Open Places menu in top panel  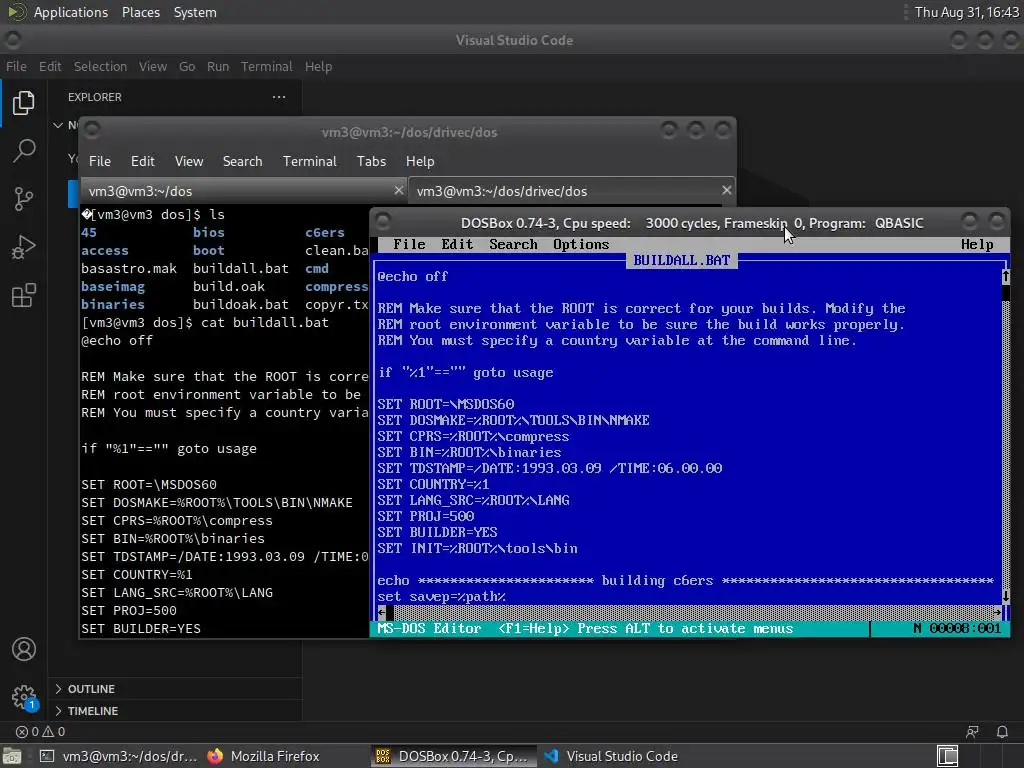[x=140, y=12]
